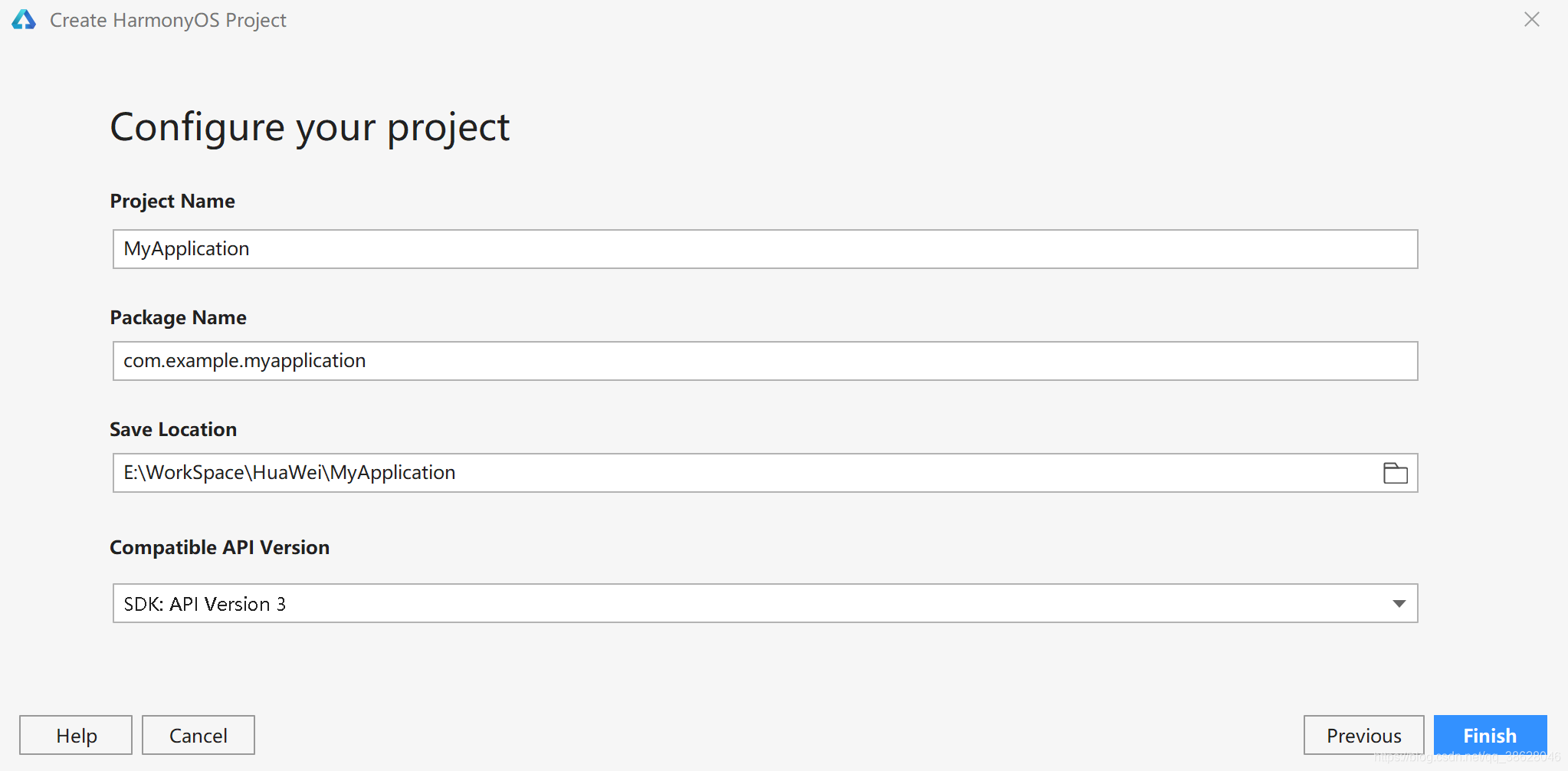This screenshot has height=771, width=1568.
Task: Click the Save Location label
Action: coord(173,430)
